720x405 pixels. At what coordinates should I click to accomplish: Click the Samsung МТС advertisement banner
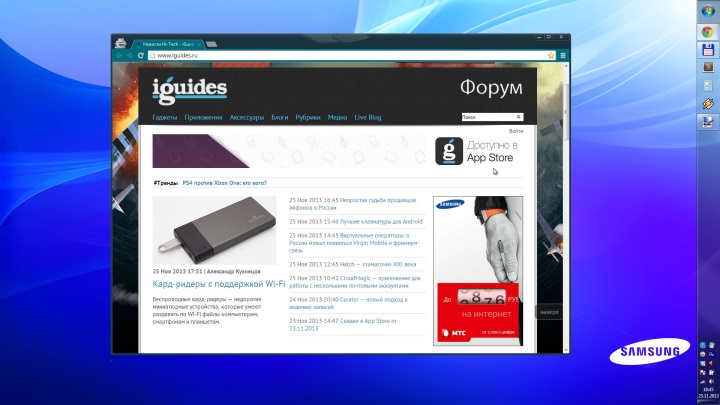pos(478,271)
